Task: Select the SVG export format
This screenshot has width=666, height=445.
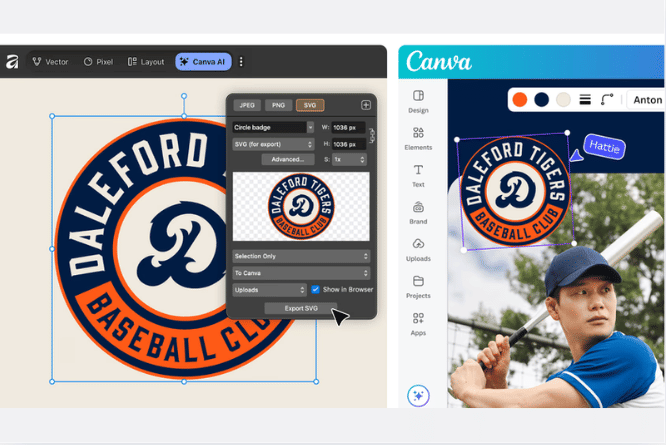Action: (310, 105)
